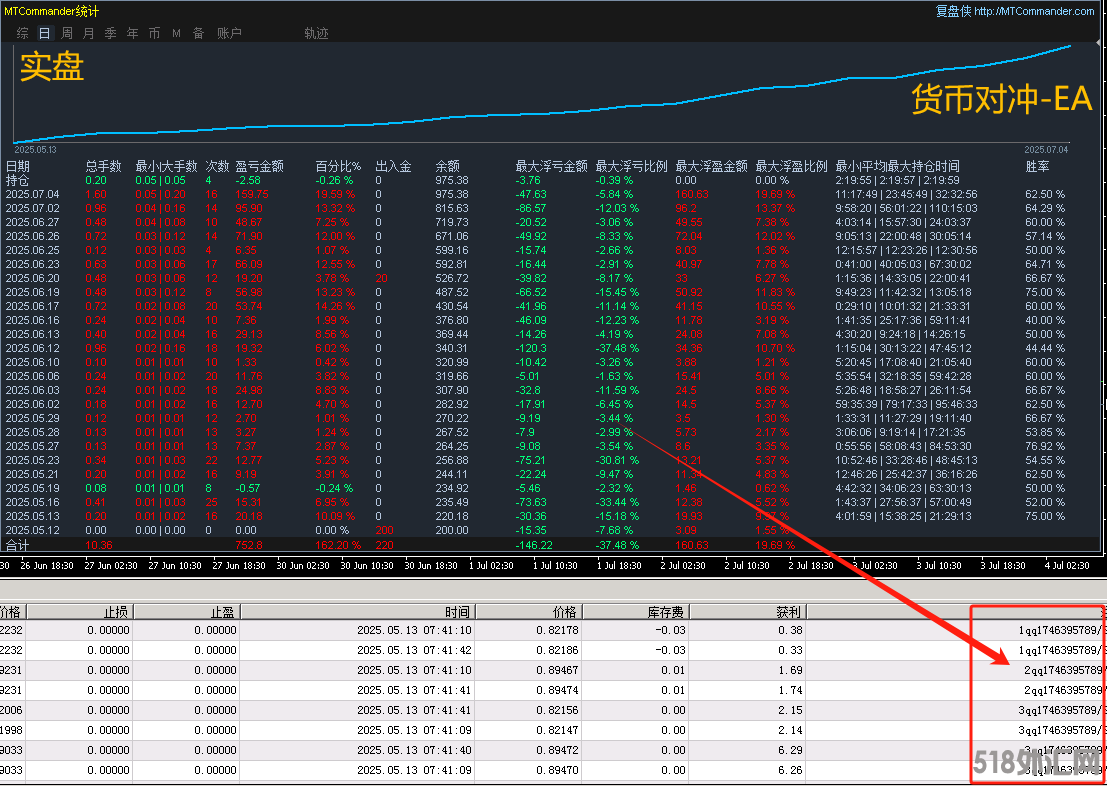Click the 时间 column header in order table
Viewport: 1107px width, 786px height.
click(x=358, y=612)
